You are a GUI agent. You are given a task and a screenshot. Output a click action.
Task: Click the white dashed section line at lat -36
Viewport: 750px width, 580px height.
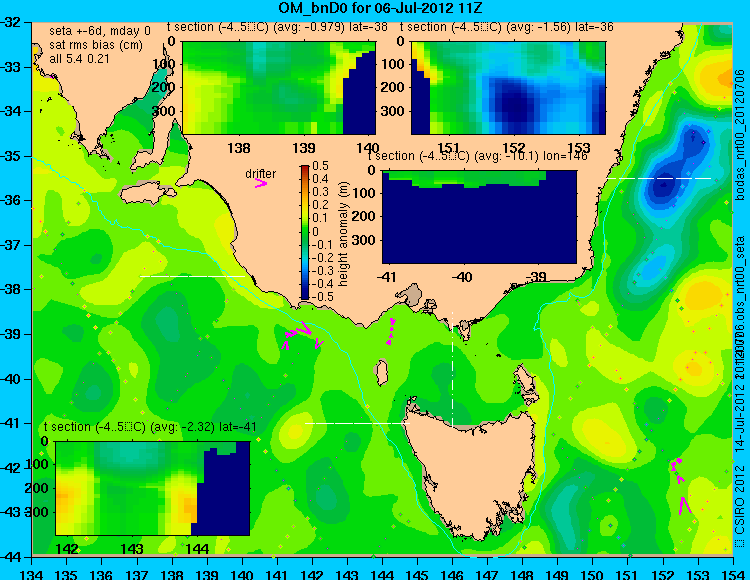pyautogui.click(x=659, y=178)
